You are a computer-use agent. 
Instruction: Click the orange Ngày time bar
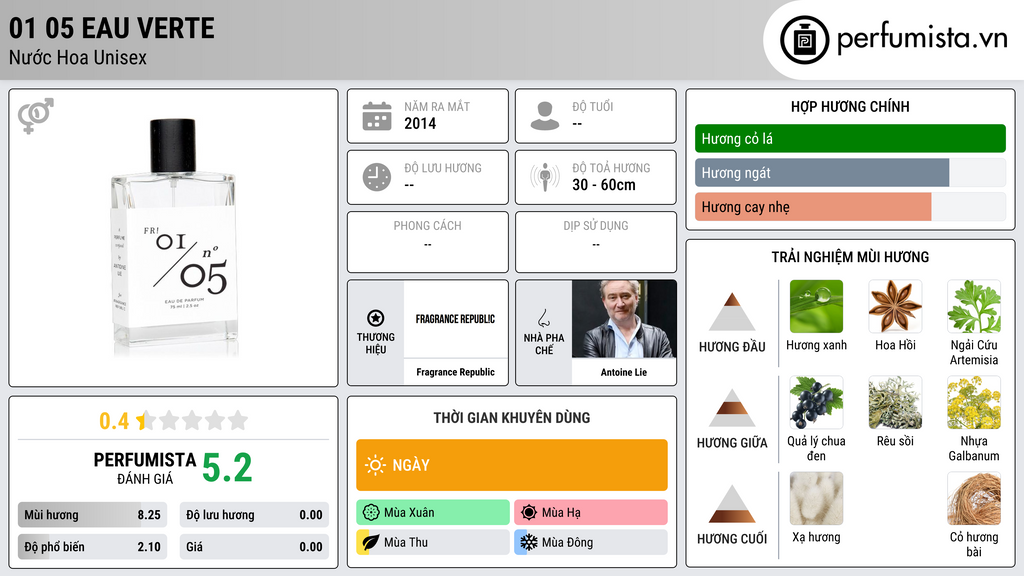(512, 465)
